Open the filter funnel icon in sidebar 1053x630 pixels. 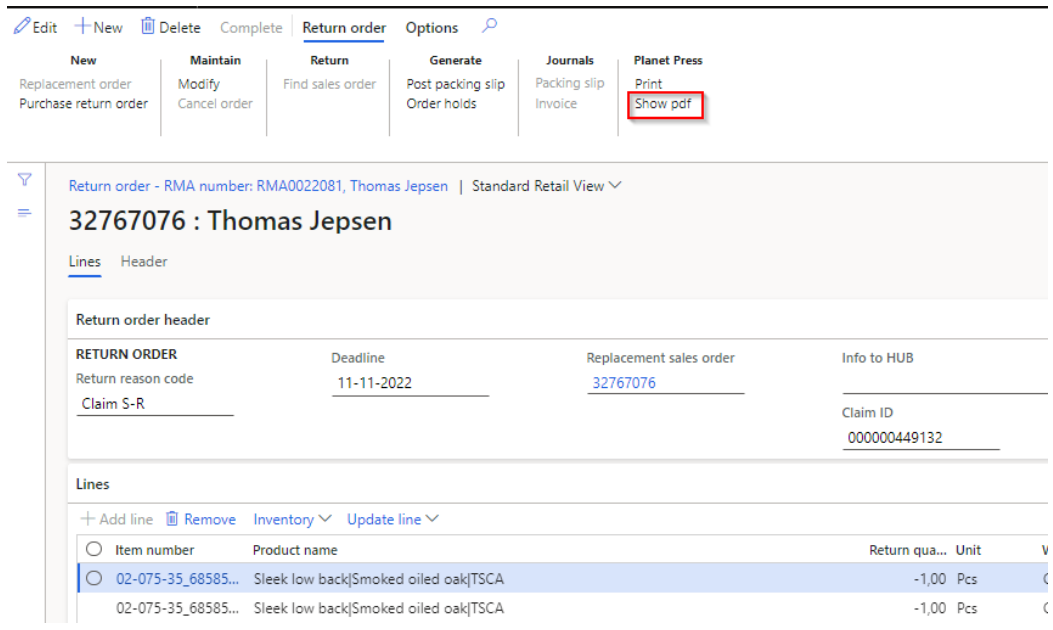25,179
